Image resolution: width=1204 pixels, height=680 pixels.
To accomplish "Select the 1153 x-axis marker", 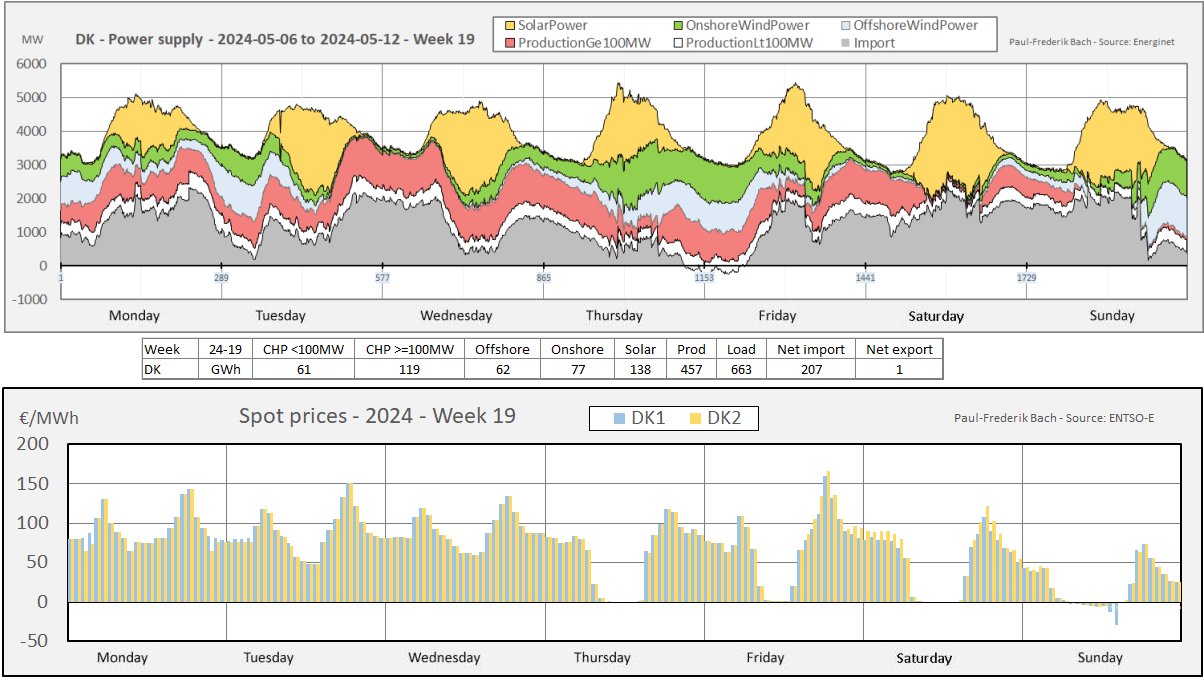I will (x=704, y=278).
